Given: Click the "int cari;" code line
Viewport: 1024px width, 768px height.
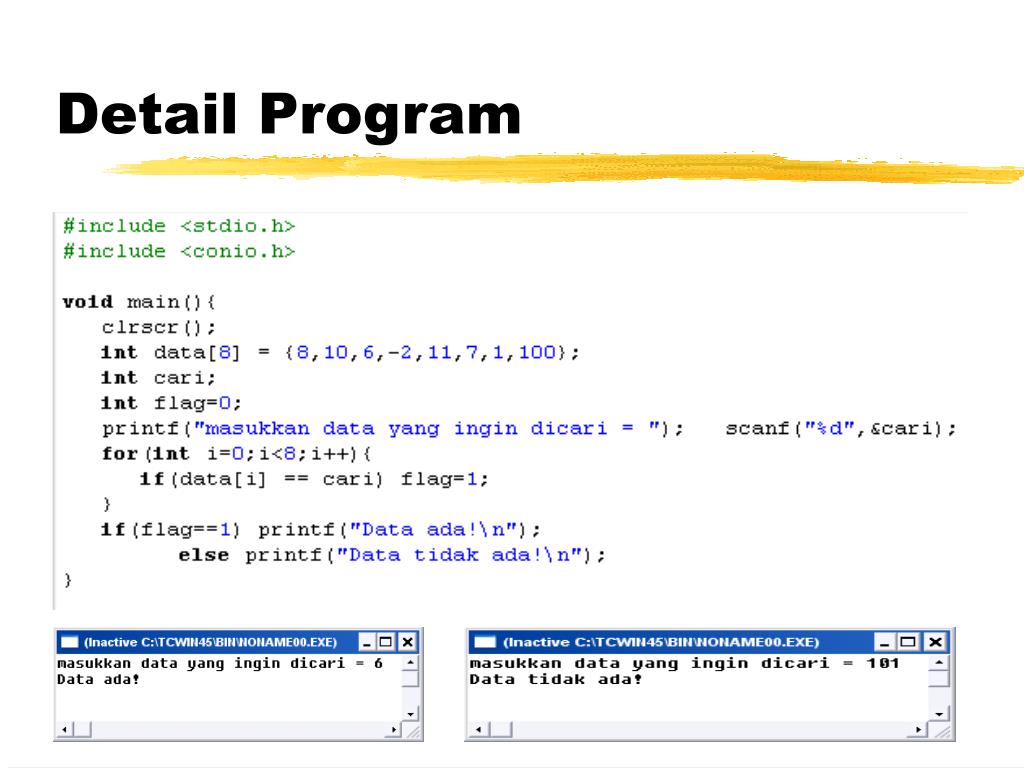Looking at the screenshot, I should click(x=158, y=378).
